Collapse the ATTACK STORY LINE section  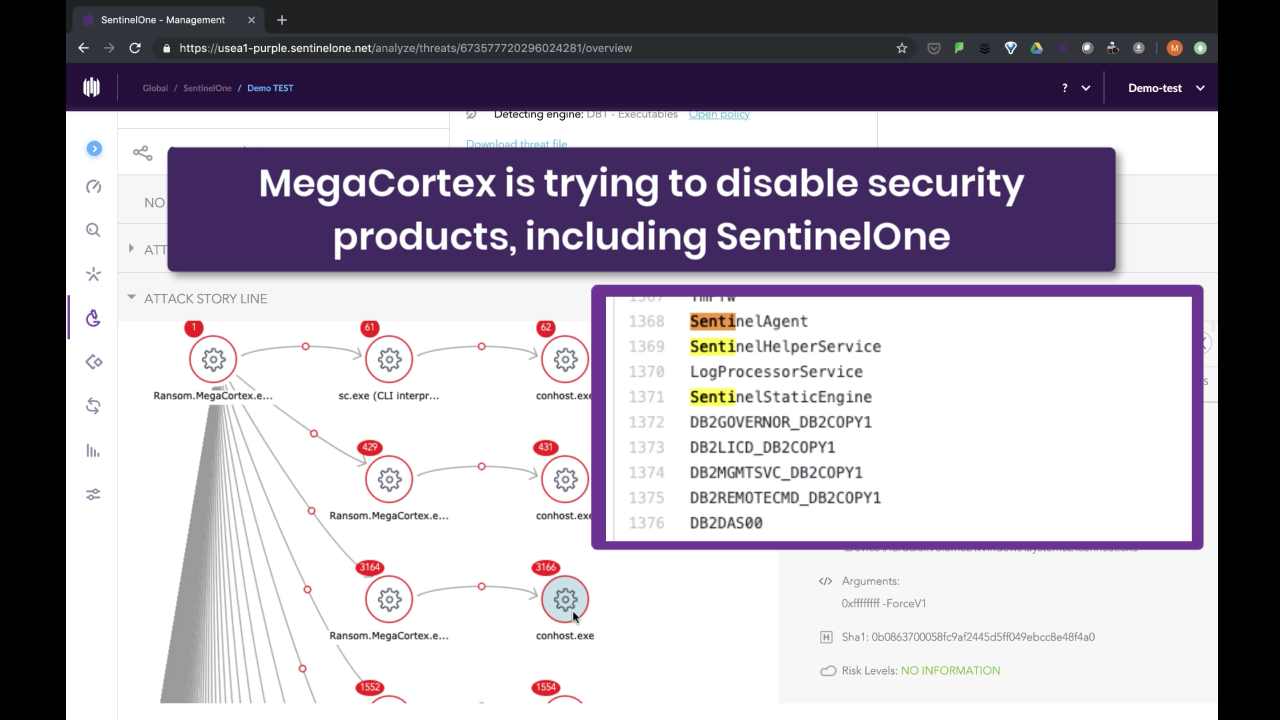[x=132, y=298]
